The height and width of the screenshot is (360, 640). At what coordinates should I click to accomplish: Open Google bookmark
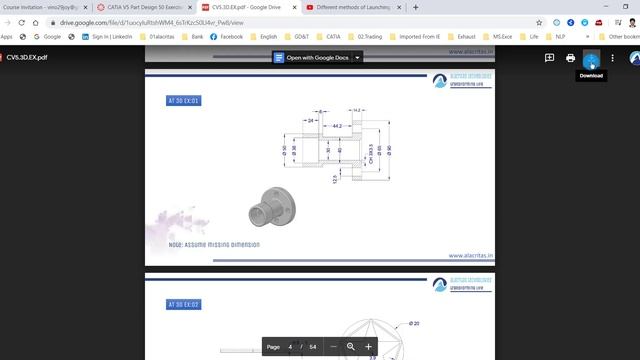[47, 37]
